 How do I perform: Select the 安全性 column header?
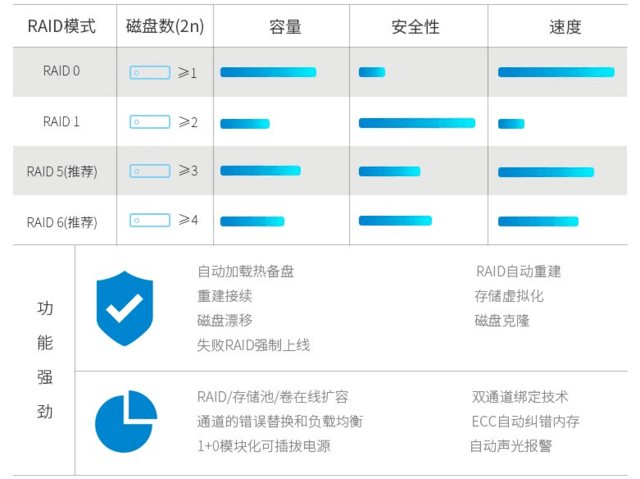(x=415, y=27)
